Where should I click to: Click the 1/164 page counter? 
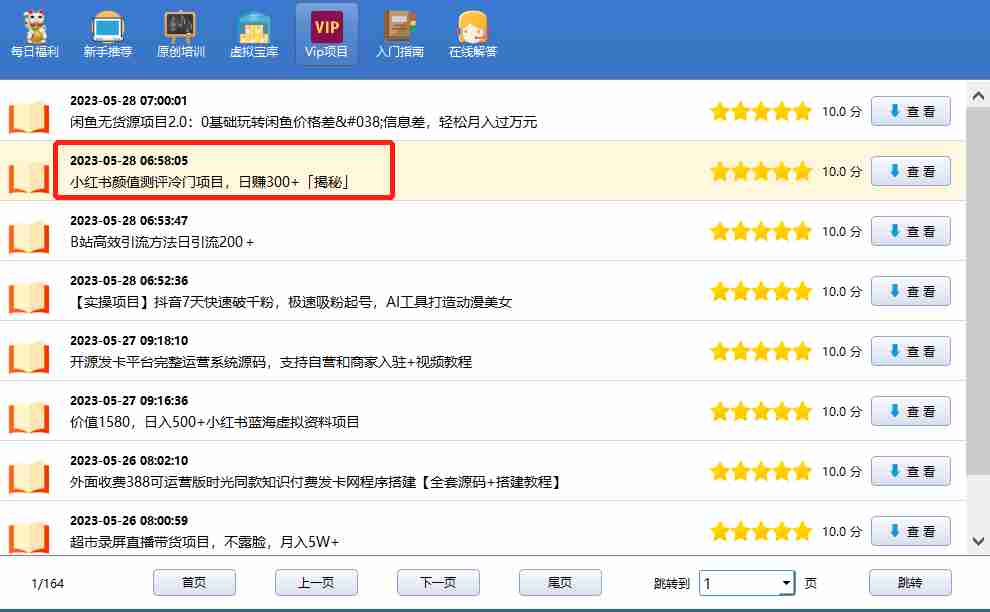[47, 584]
